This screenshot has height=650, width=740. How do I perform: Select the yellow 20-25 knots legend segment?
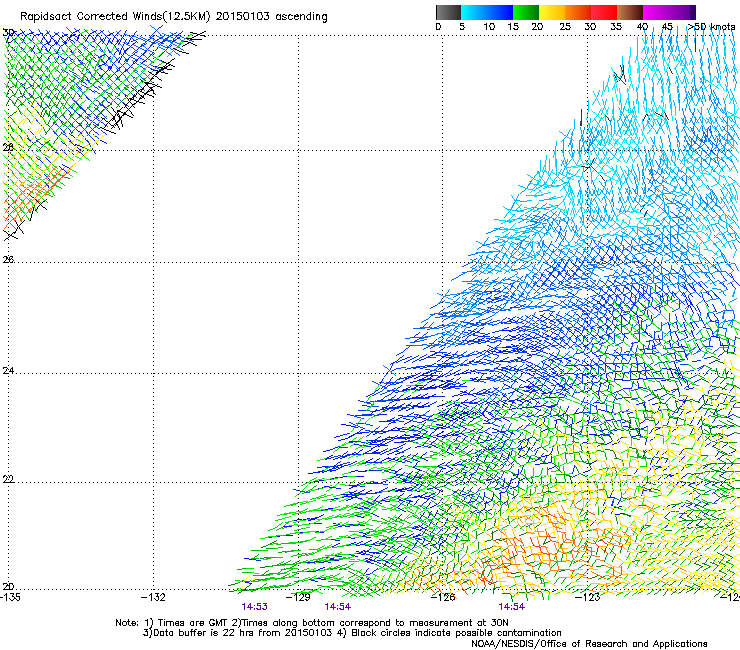coord(552,12)
